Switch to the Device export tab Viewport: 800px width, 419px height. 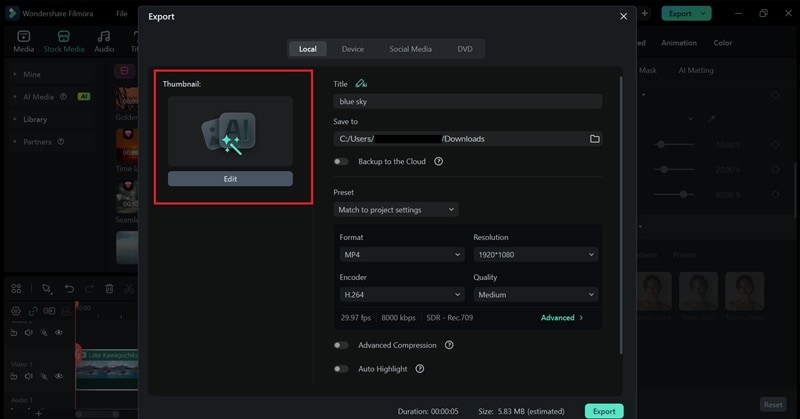[x=353, y=49]
